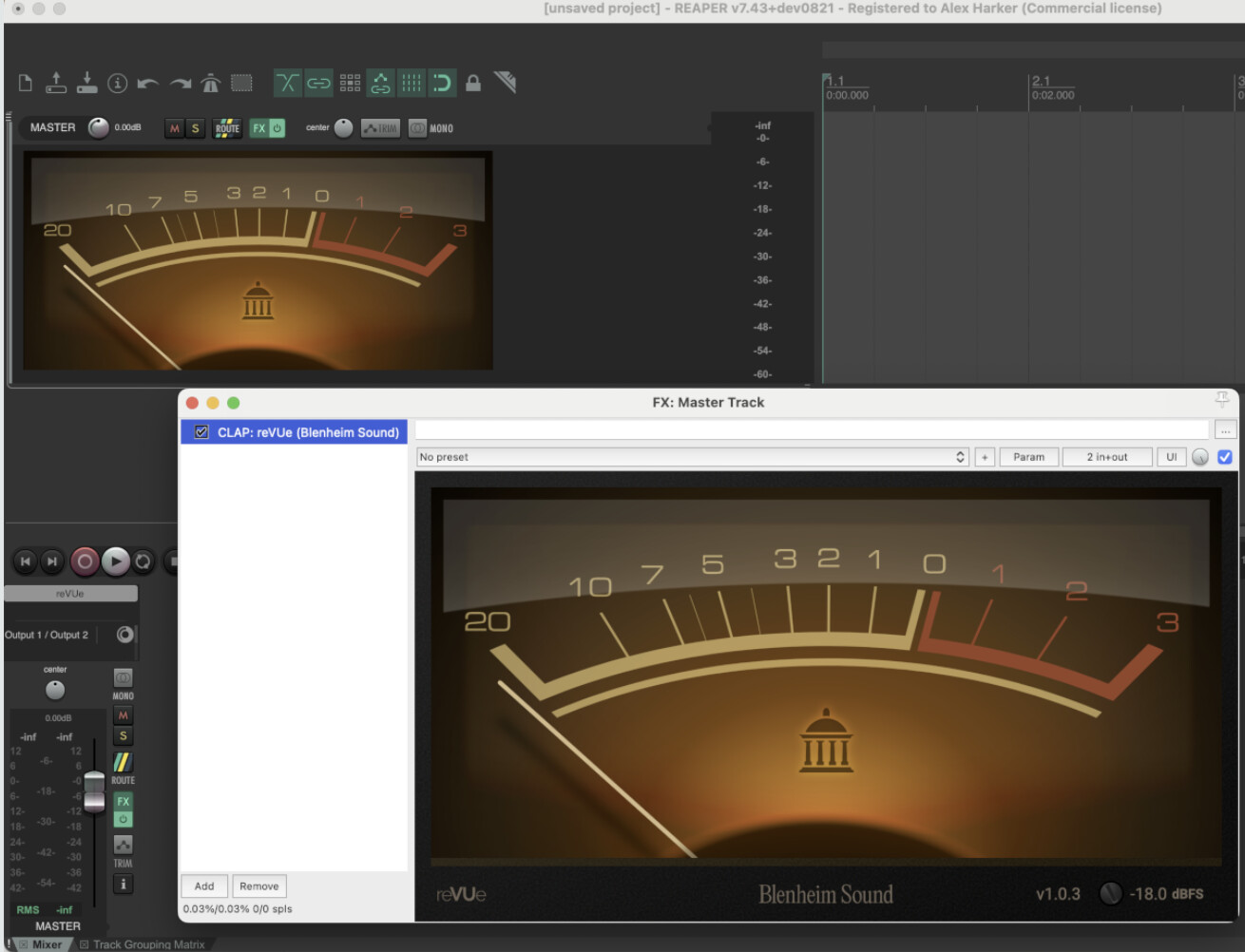
Task: Uncheck the reVUe plugin in FX list
Action: pos(201,432)
